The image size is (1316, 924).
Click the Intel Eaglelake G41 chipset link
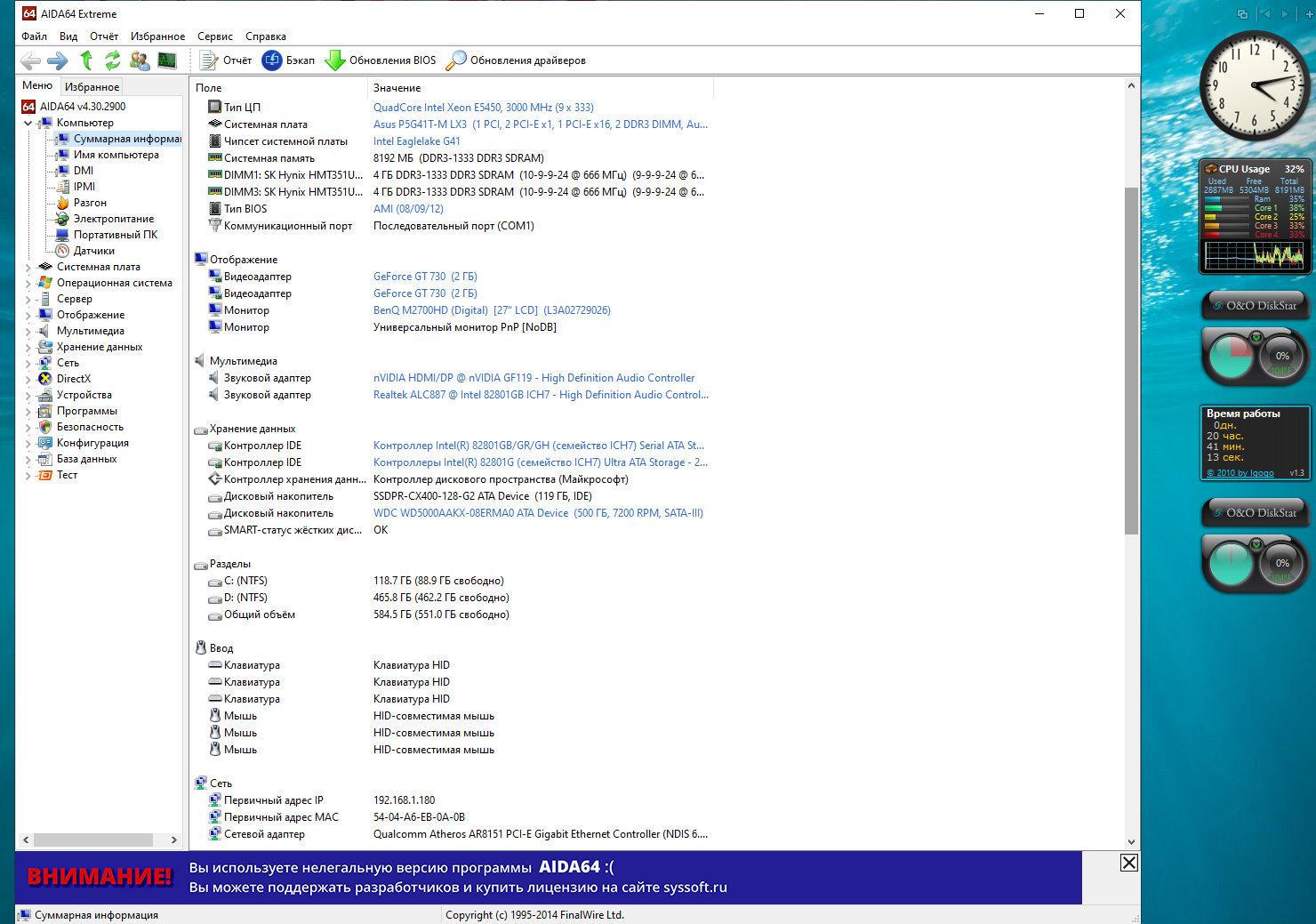[x=416, y=141]
